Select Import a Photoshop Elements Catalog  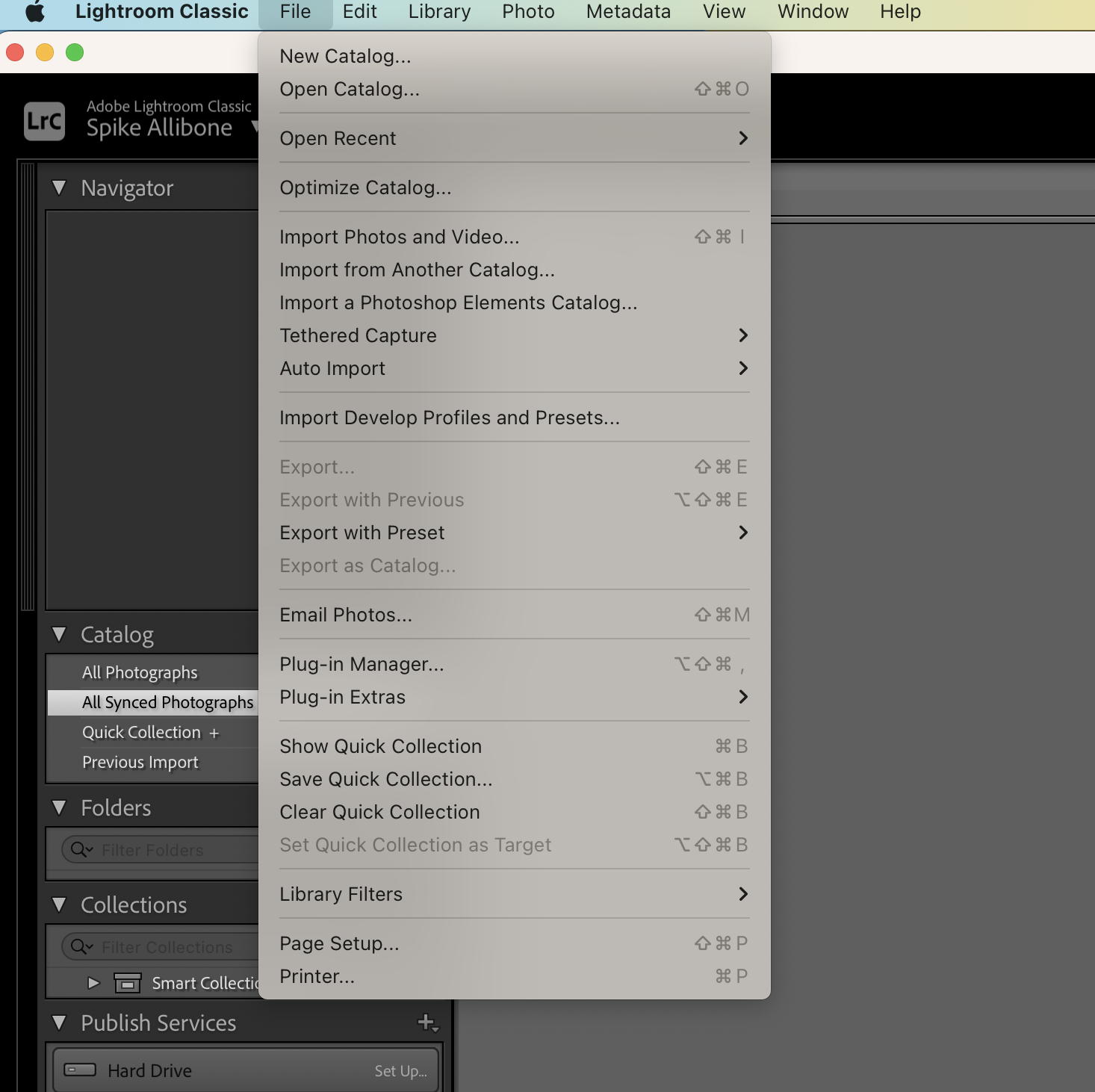(515, 303)
